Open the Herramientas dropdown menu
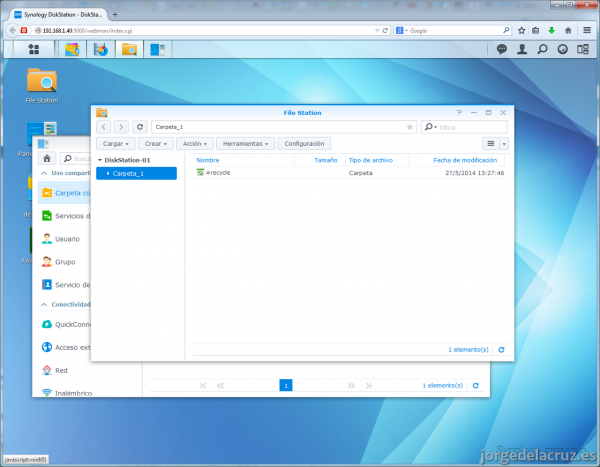The image size is (600, 467). pyautogui.click(x=245, y=144)
